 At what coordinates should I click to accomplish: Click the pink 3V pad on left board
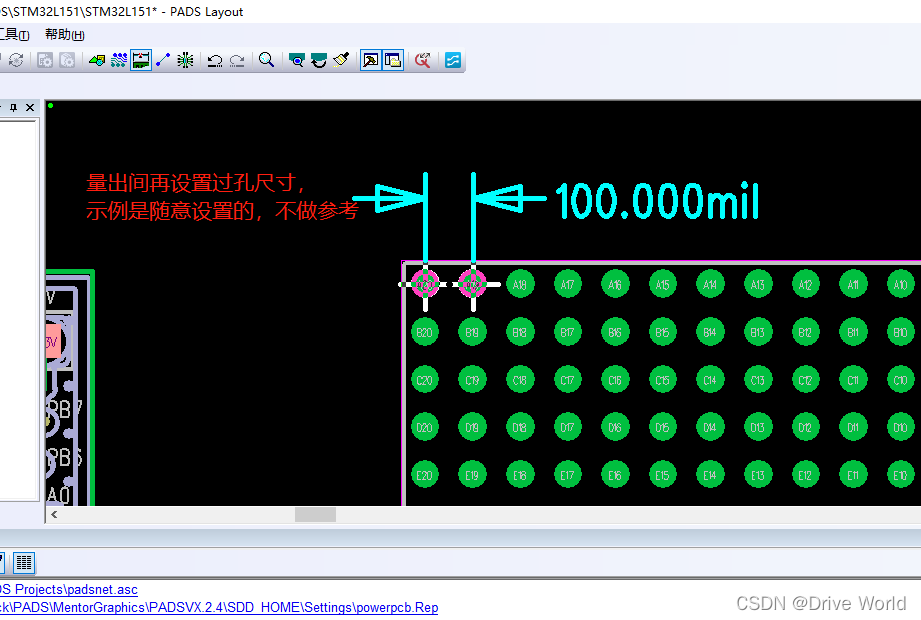(x=52, y=342)
